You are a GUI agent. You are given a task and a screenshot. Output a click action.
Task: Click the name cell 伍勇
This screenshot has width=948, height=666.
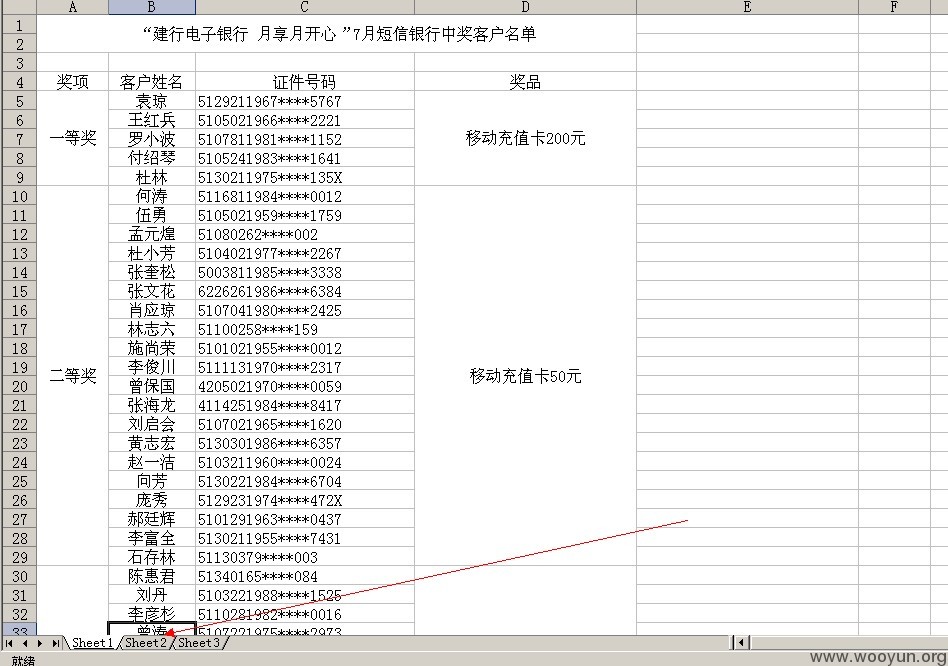pyautogui.click(x=152, y=215)
